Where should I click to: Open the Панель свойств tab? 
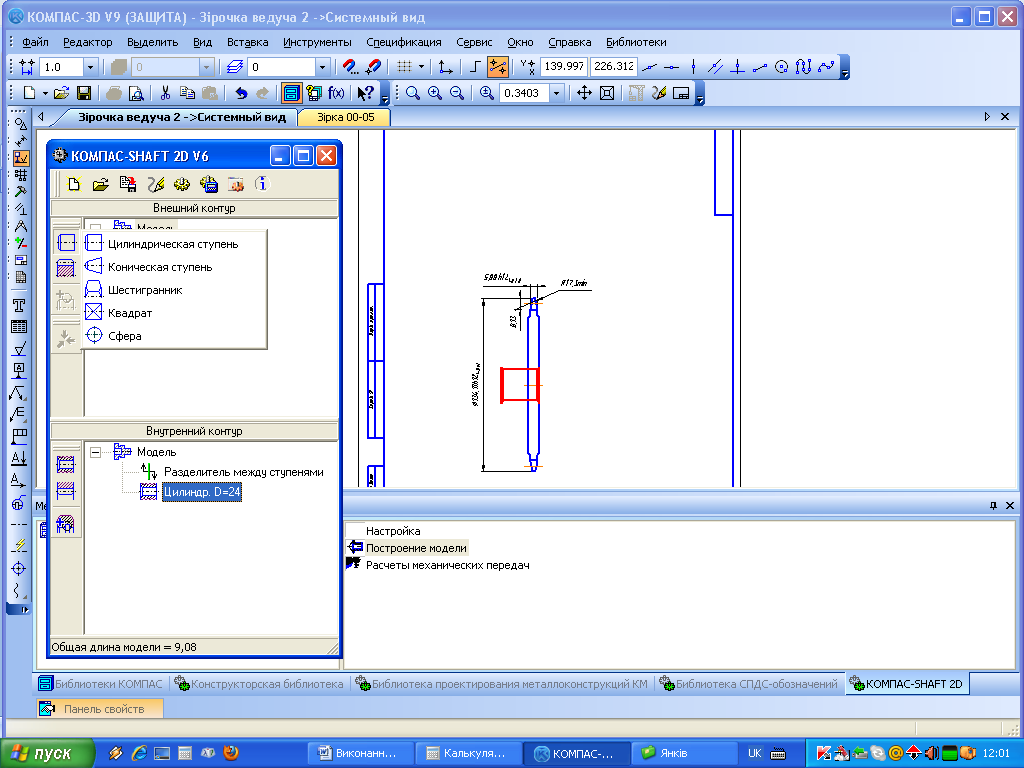tap(101, 709)
